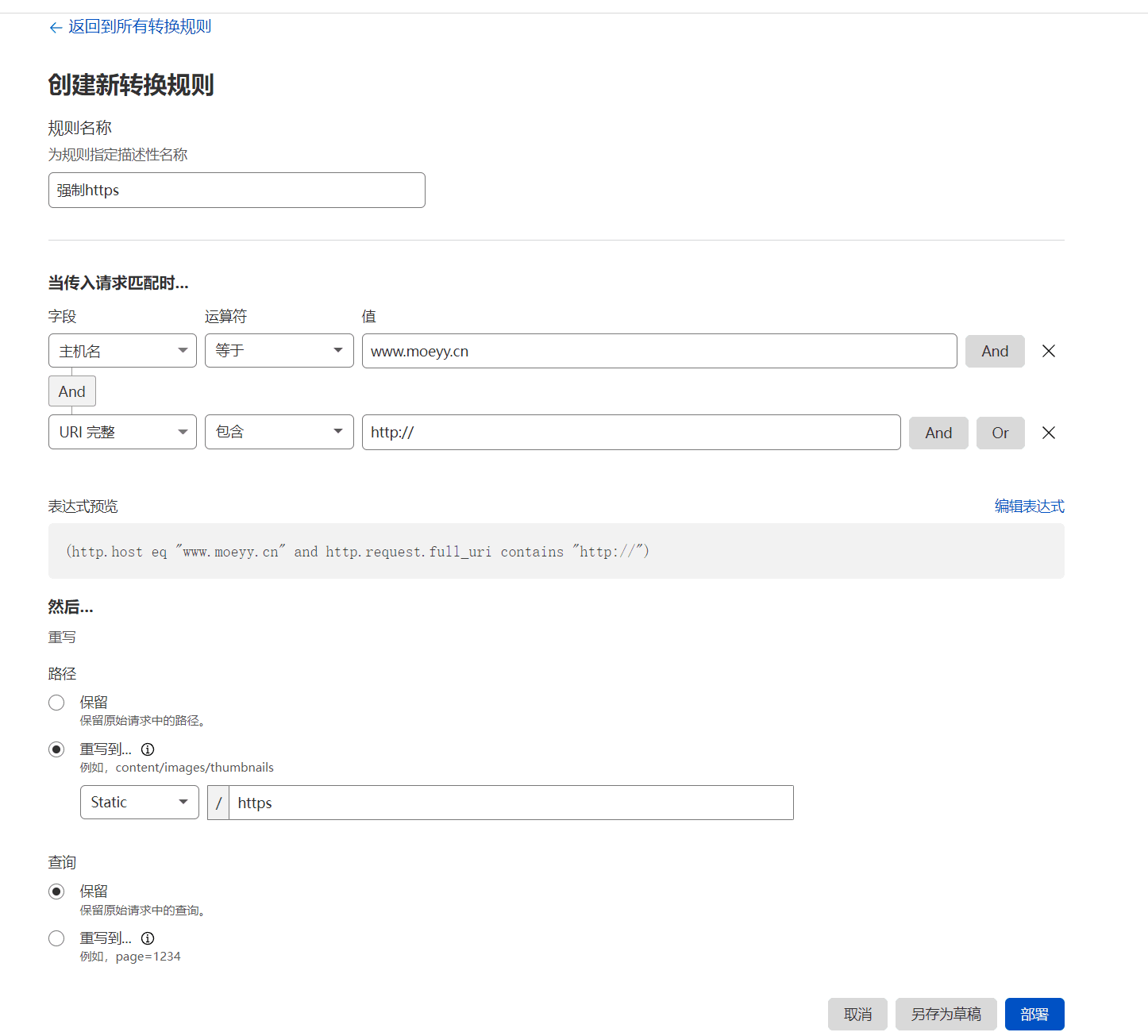The height and width of the screenshot is (1036, 1148).
Task: Click the back arrow to all transform rules
Action: 56,28
